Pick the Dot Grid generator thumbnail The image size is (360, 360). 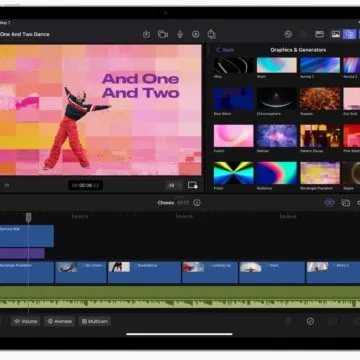(352, 99)
